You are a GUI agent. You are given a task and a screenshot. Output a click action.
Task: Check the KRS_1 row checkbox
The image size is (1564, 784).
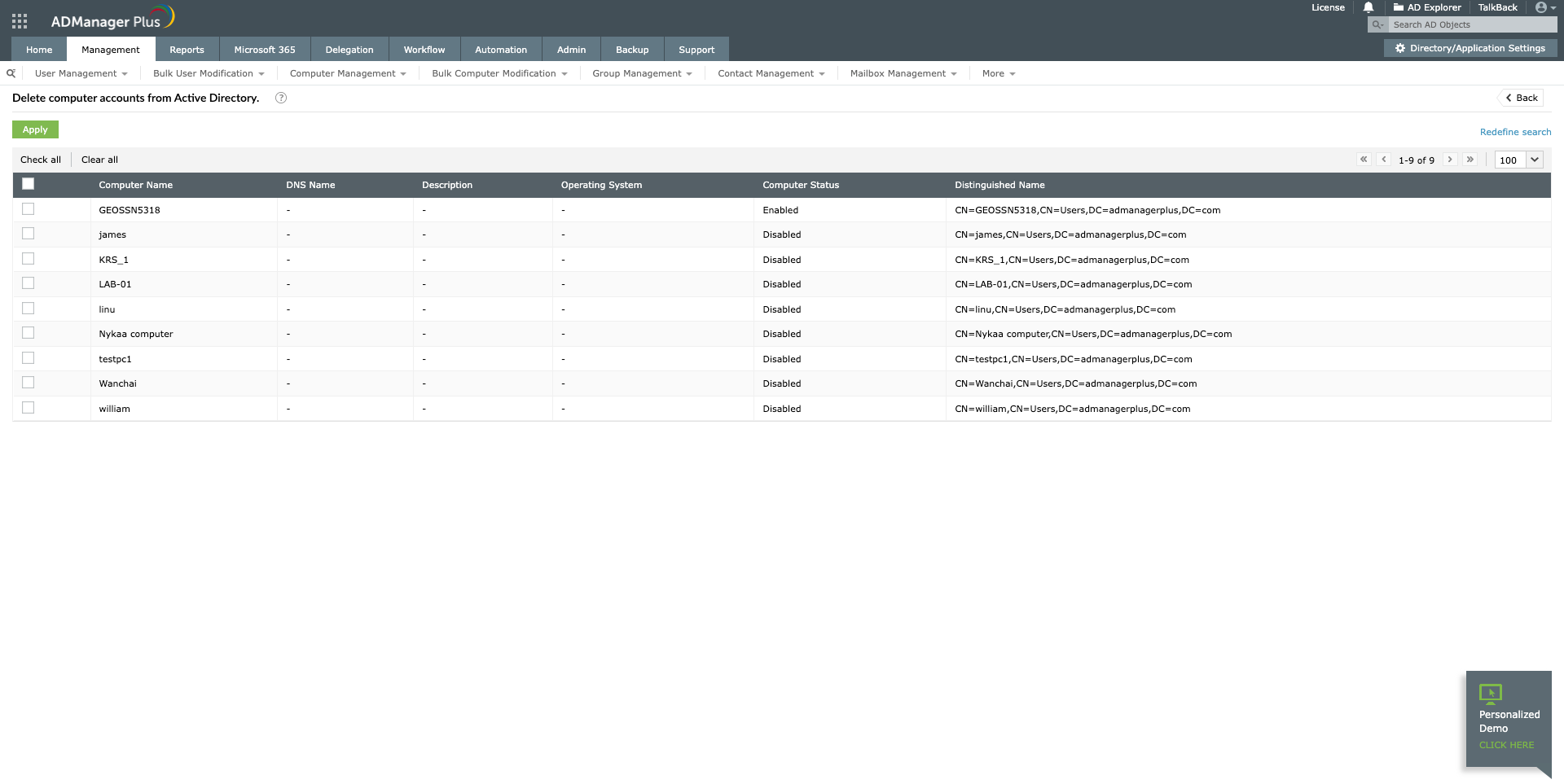pos(28,259)
